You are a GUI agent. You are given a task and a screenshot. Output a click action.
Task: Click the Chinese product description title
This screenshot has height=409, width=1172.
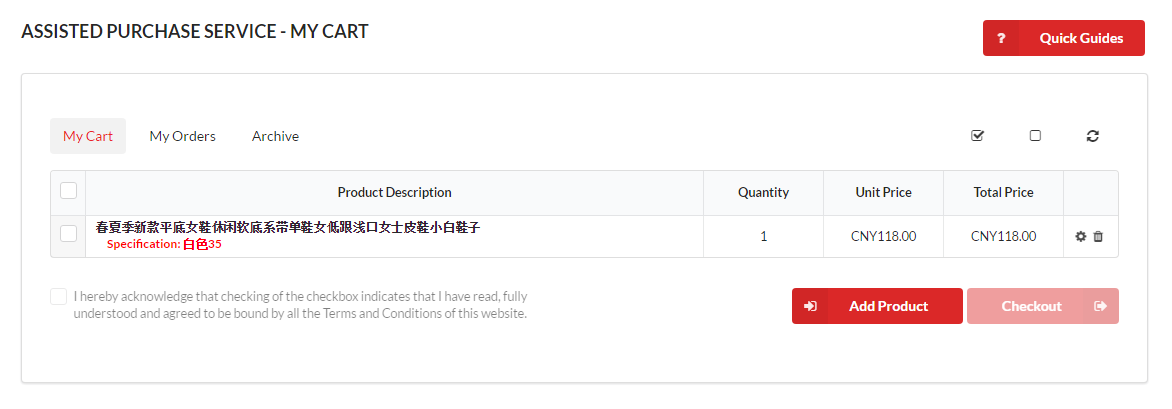(288, 227)
